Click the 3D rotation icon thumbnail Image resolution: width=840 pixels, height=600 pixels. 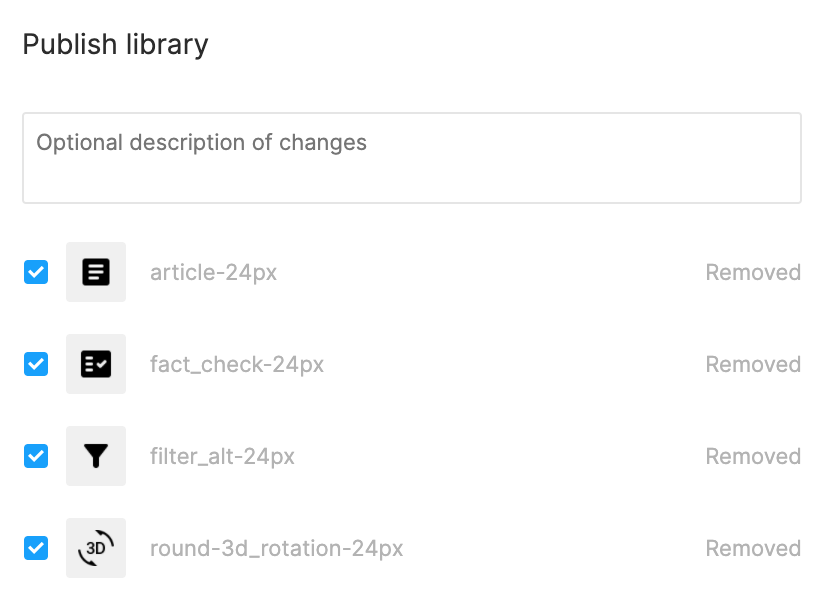pyautogui.click(x=96, y=548)
